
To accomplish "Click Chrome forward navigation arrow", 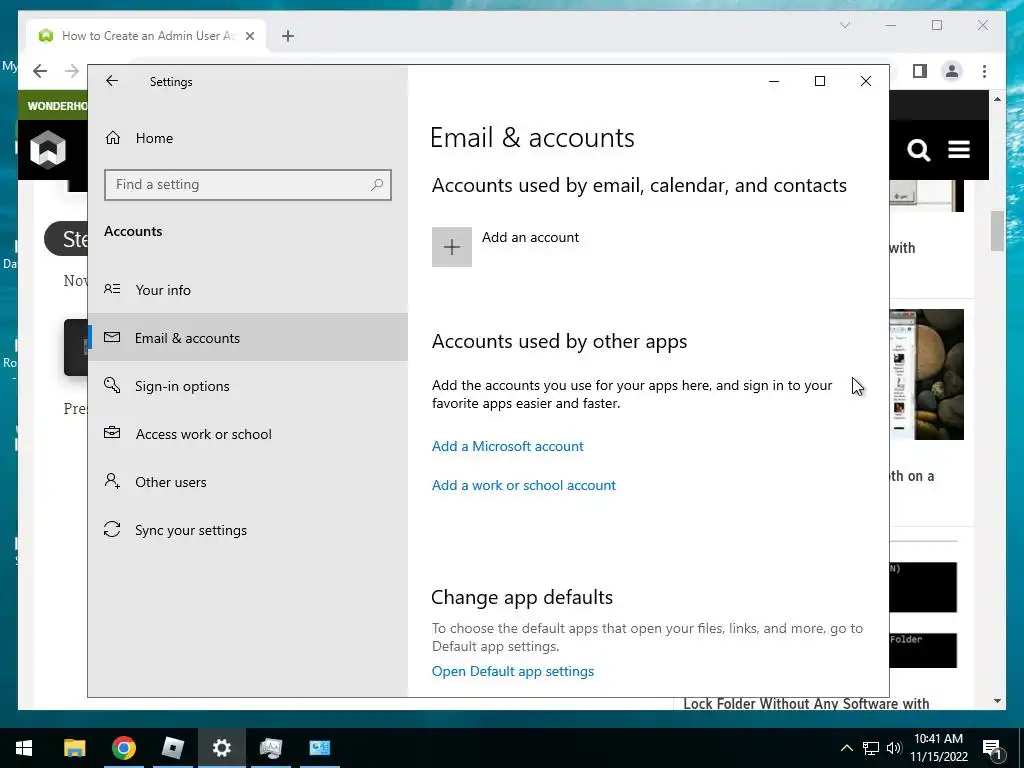I will click(72, 71).
